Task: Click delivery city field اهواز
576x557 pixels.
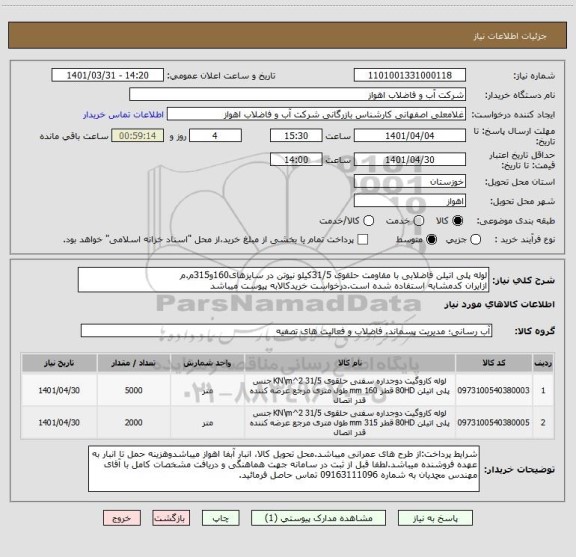Action: point(410,201)
